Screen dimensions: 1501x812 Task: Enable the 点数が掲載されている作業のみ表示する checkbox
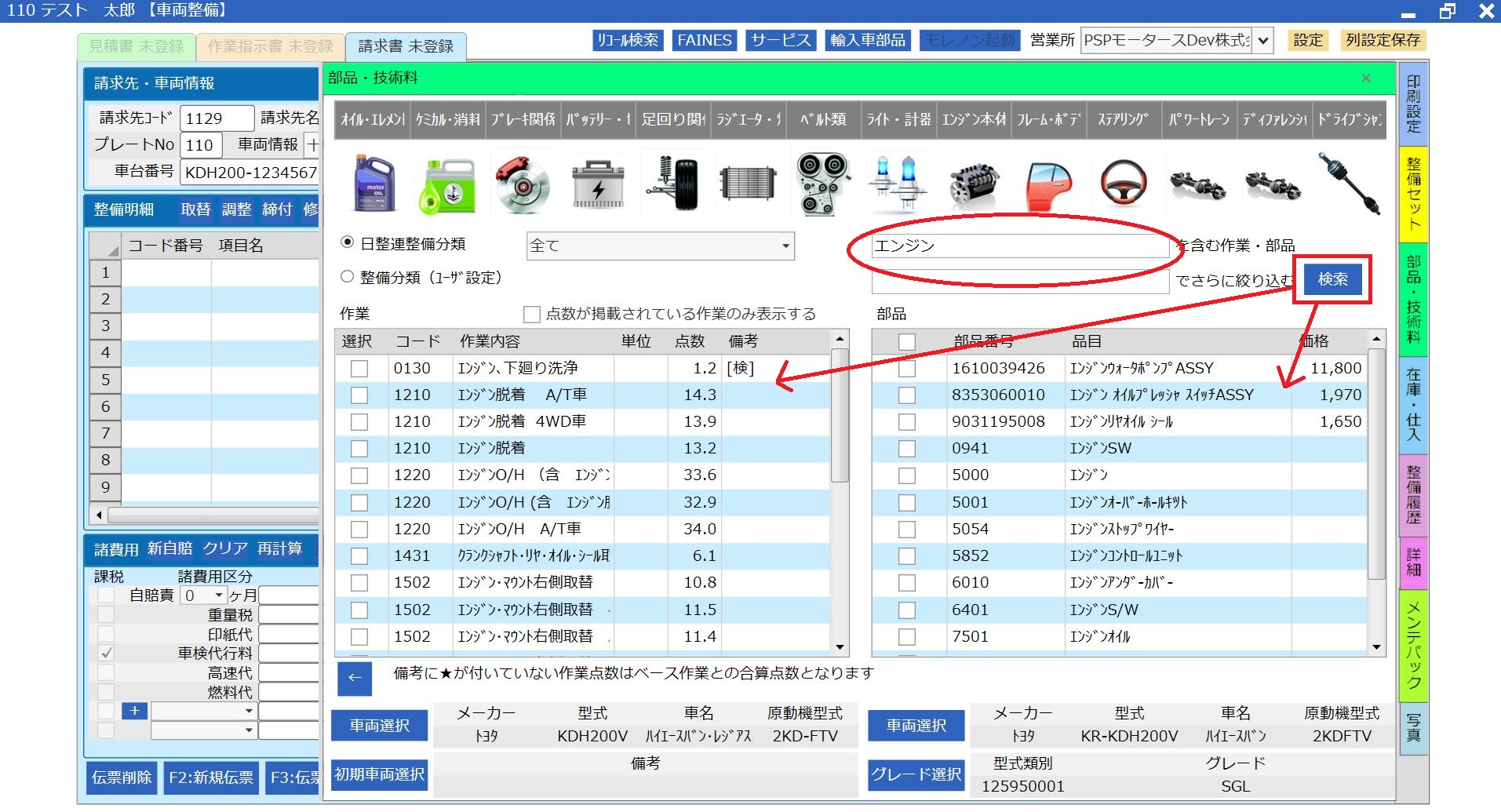[x=532, y=315]
